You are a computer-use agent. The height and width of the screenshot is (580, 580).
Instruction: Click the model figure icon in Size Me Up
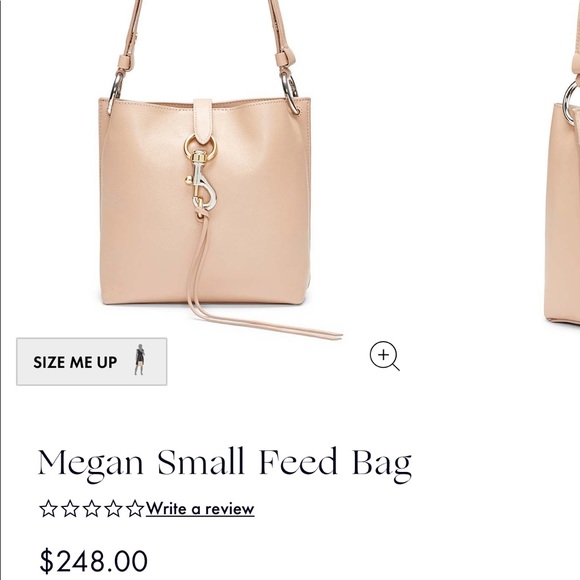[x=139, y=360]
